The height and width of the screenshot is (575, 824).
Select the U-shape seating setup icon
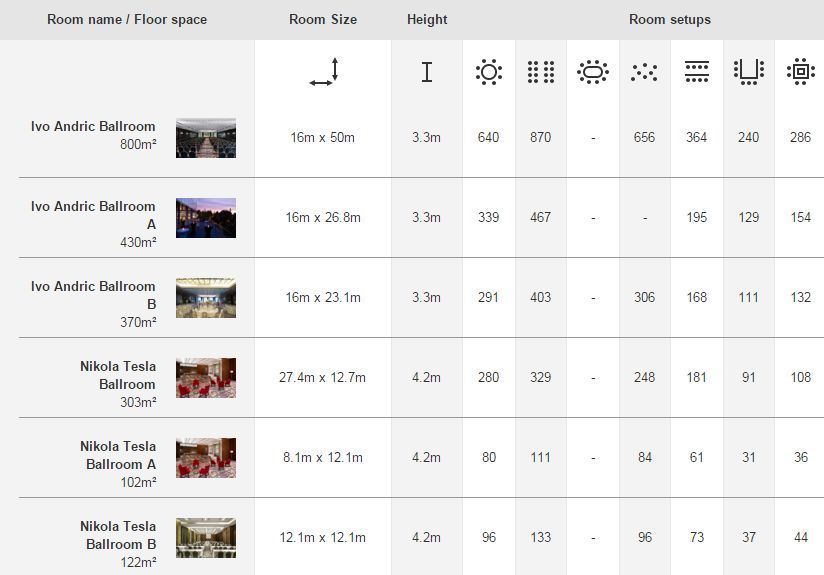coord(749,72)
